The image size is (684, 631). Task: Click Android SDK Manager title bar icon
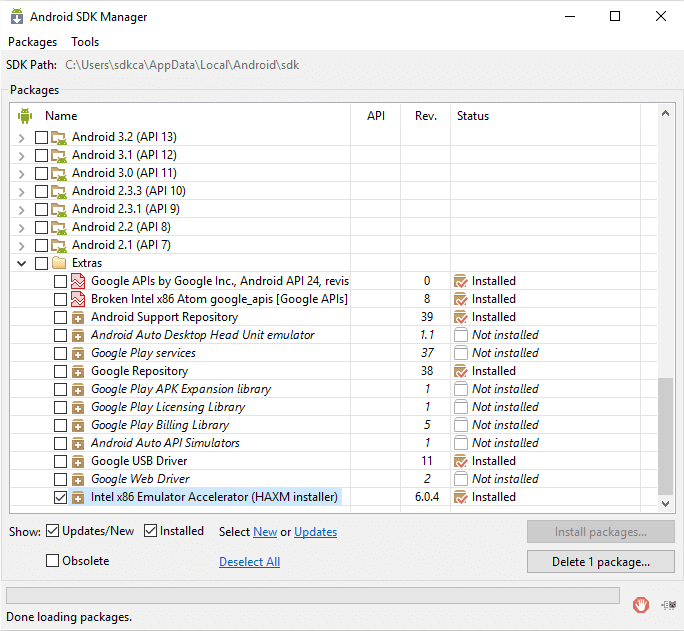(x=17, y=16)
